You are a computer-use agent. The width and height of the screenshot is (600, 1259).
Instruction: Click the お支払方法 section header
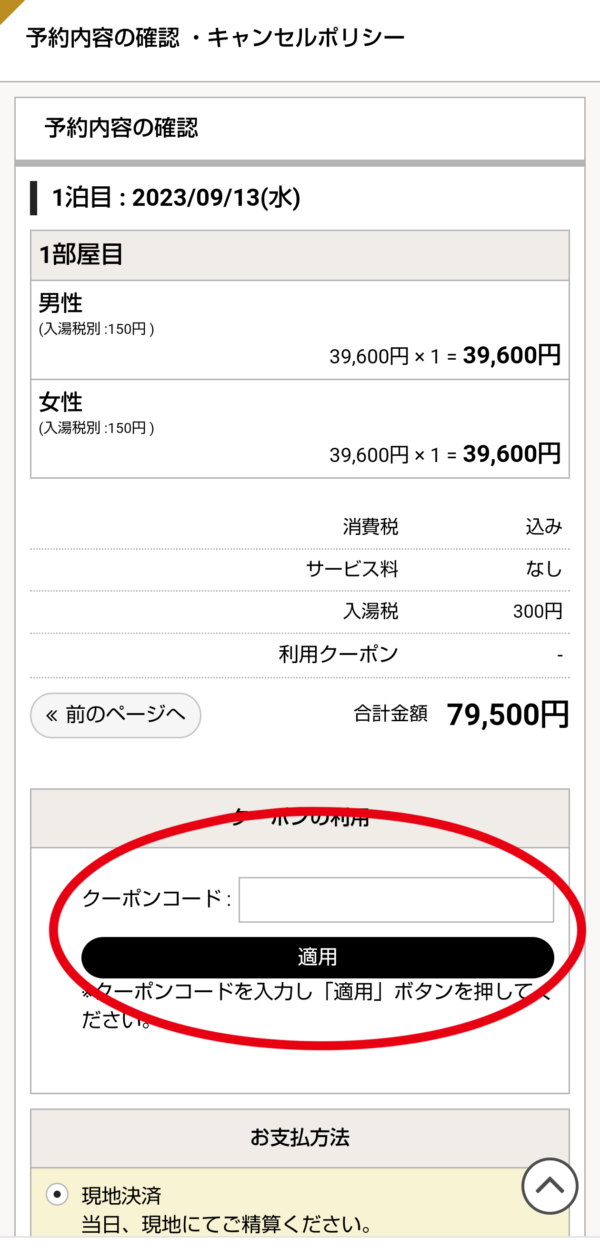300,1138
